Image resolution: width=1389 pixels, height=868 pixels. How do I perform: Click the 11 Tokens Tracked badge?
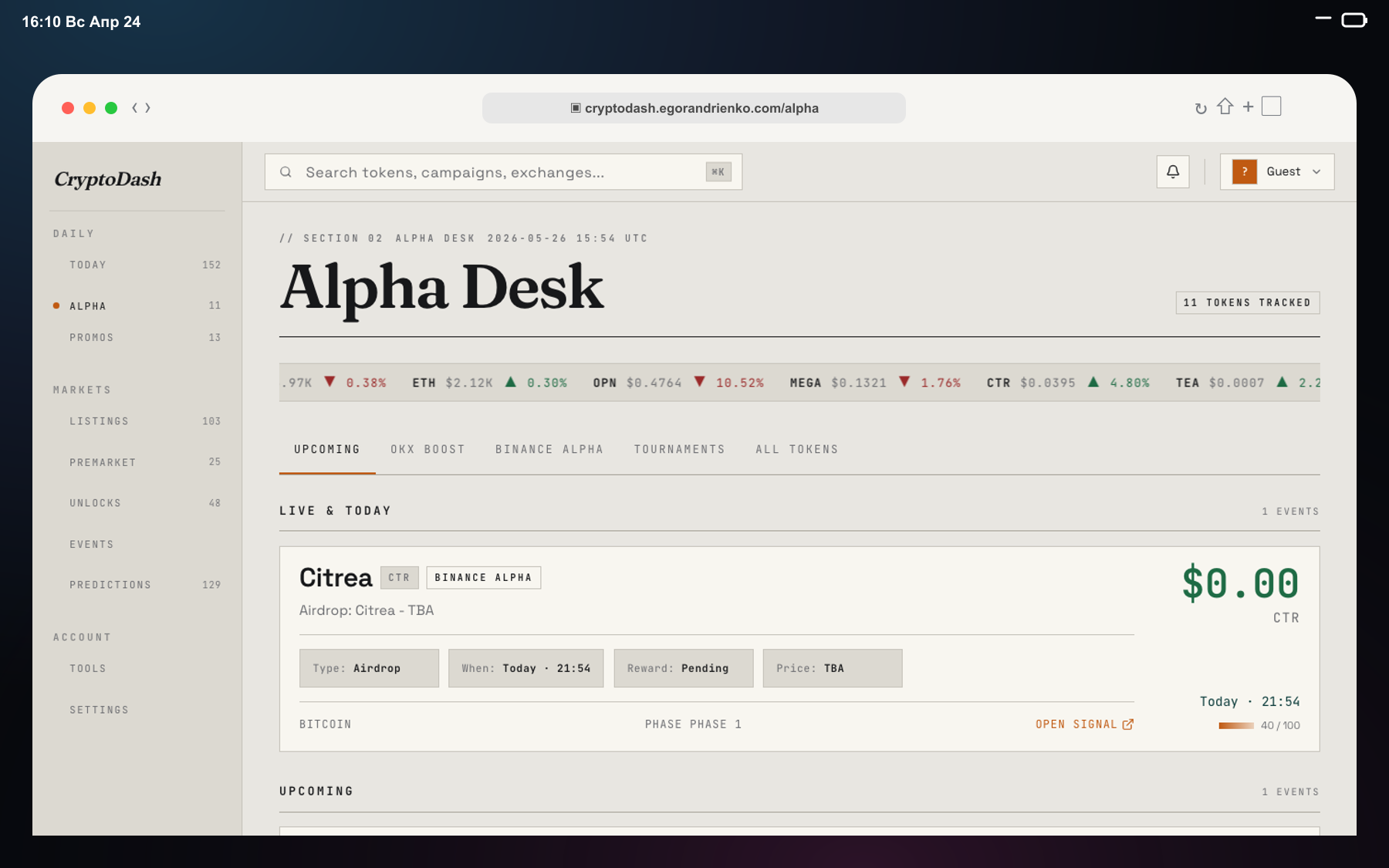click(1247, 302)
